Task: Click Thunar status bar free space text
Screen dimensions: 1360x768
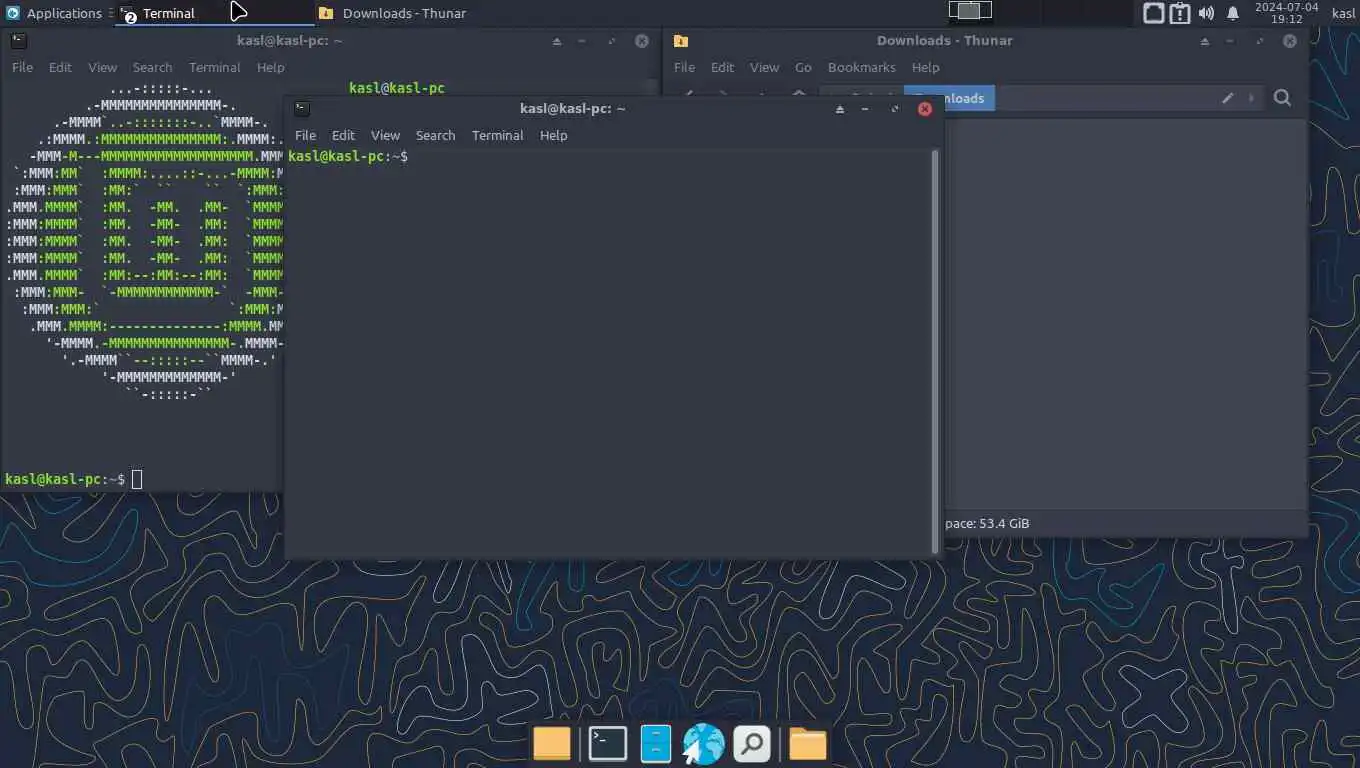Action: pyautogui.click(x=987, y=523)
